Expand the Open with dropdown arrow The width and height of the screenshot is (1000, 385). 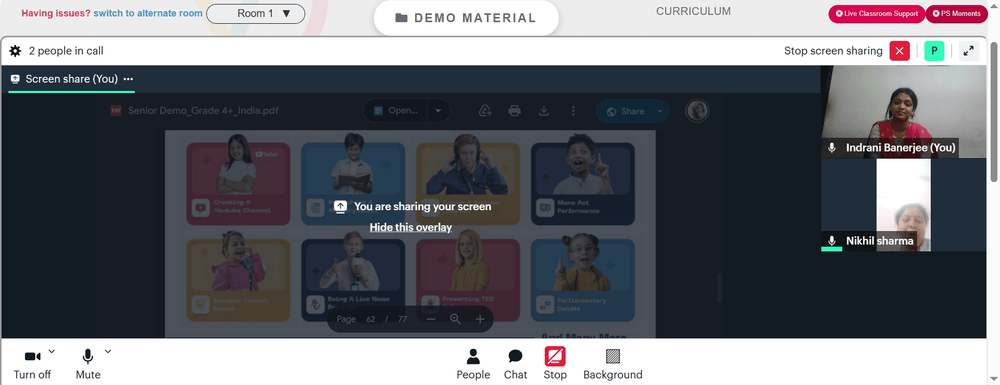tap(438, 111)
